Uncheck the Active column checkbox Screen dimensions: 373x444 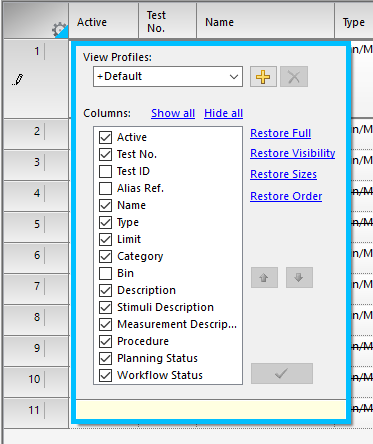[x=105, y=137]
